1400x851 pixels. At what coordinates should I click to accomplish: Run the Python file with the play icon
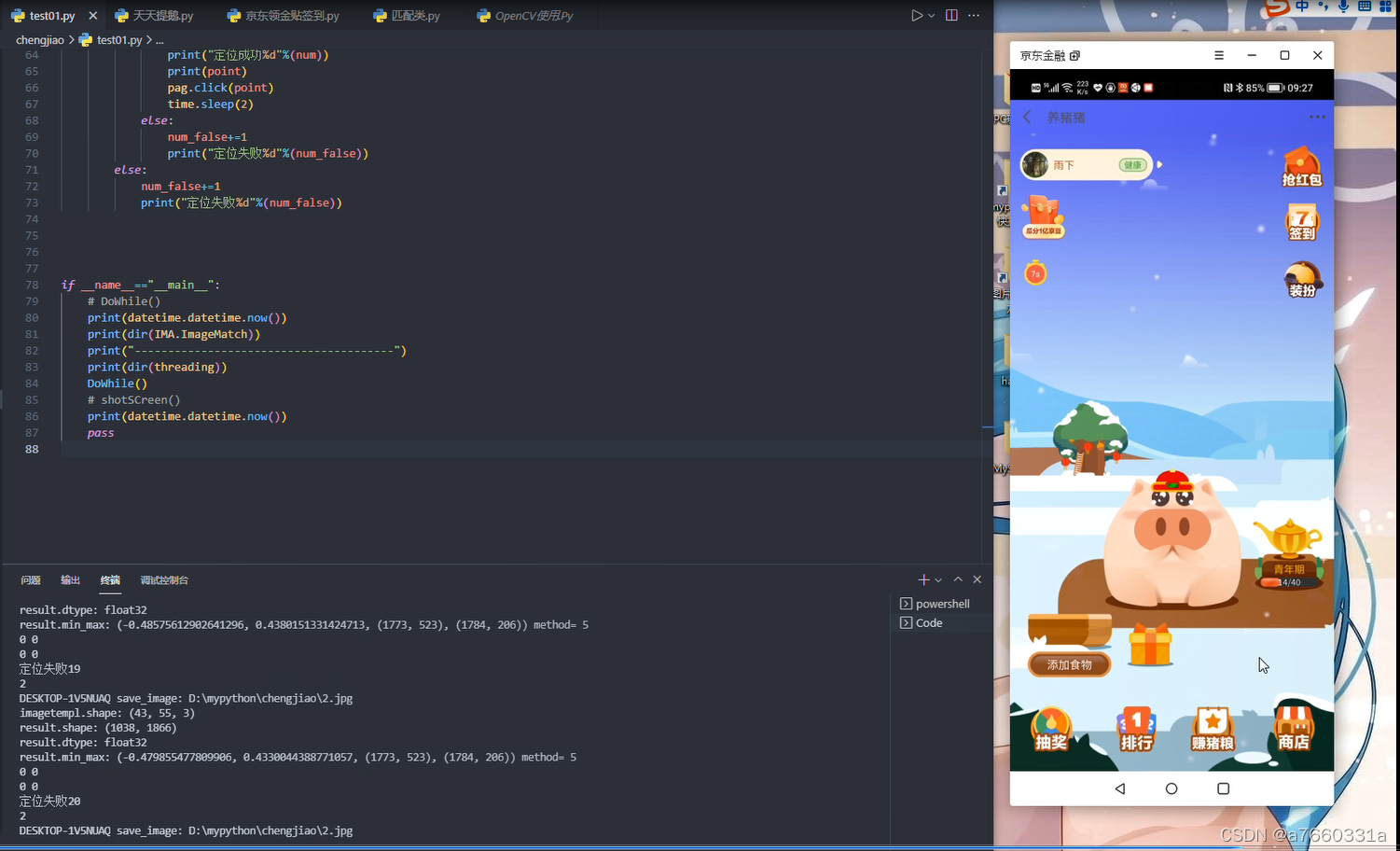click(x=917, y=16)
